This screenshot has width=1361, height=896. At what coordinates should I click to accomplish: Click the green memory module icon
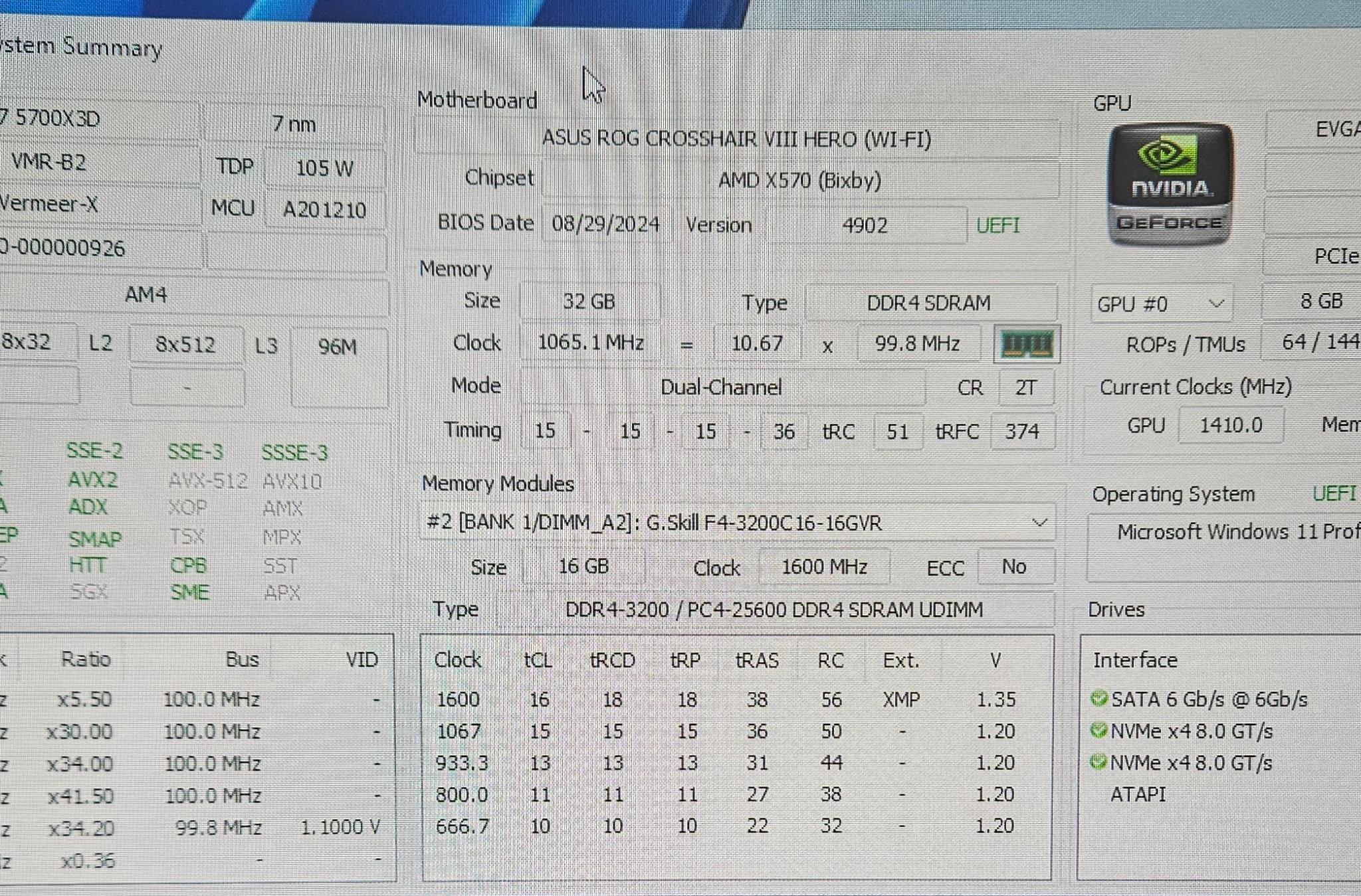tap(1027, 344)
